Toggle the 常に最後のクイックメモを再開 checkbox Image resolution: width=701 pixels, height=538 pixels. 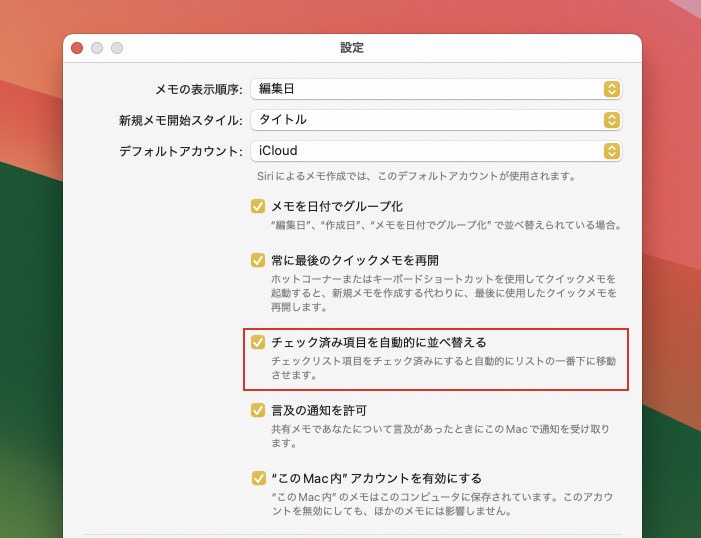(x=258, y=260)
